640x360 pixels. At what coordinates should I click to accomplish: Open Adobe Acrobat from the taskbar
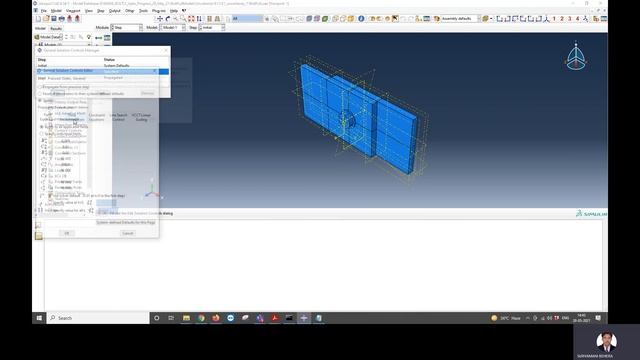(x=275, y=318)
